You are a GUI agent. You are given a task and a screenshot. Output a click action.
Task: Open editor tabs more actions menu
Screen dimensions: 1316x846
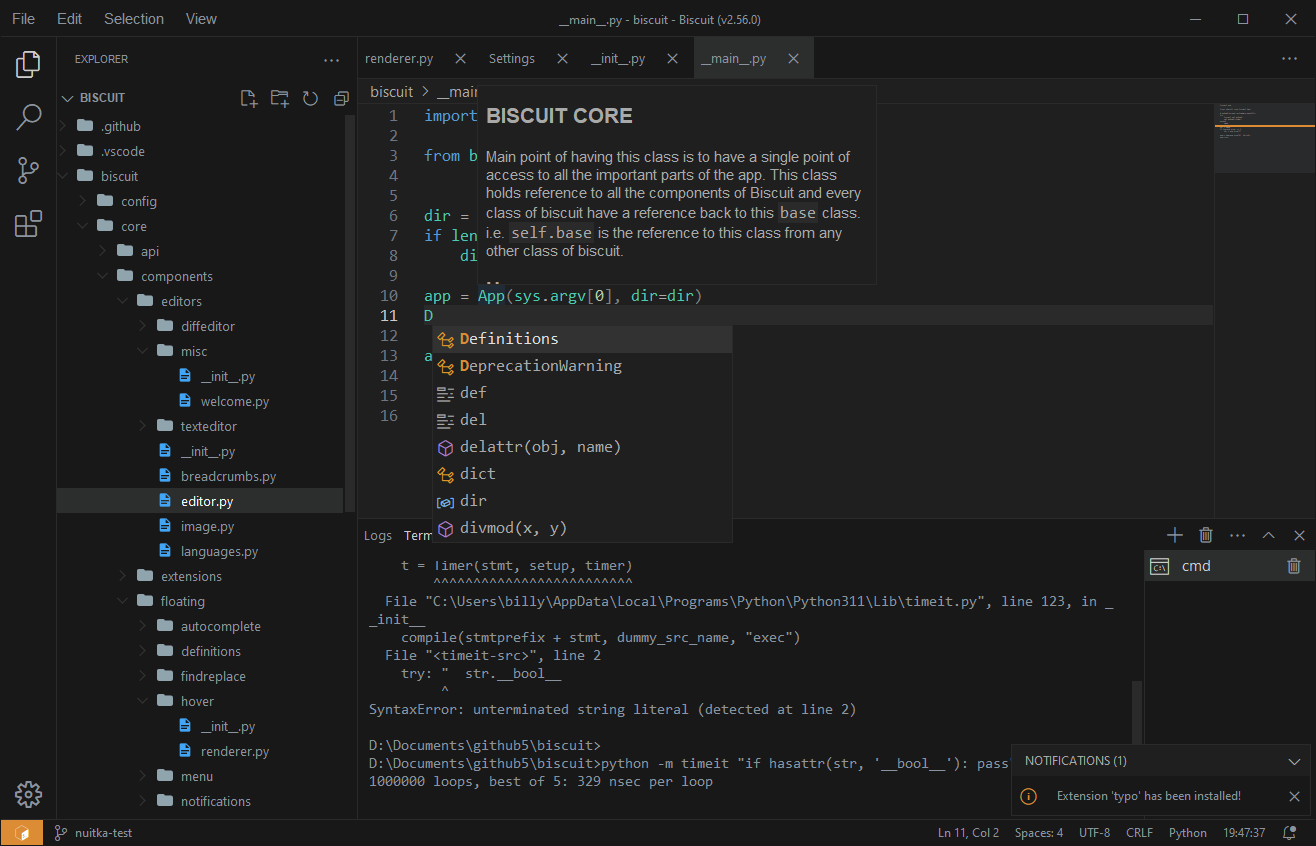click(x=1289, y=59)
